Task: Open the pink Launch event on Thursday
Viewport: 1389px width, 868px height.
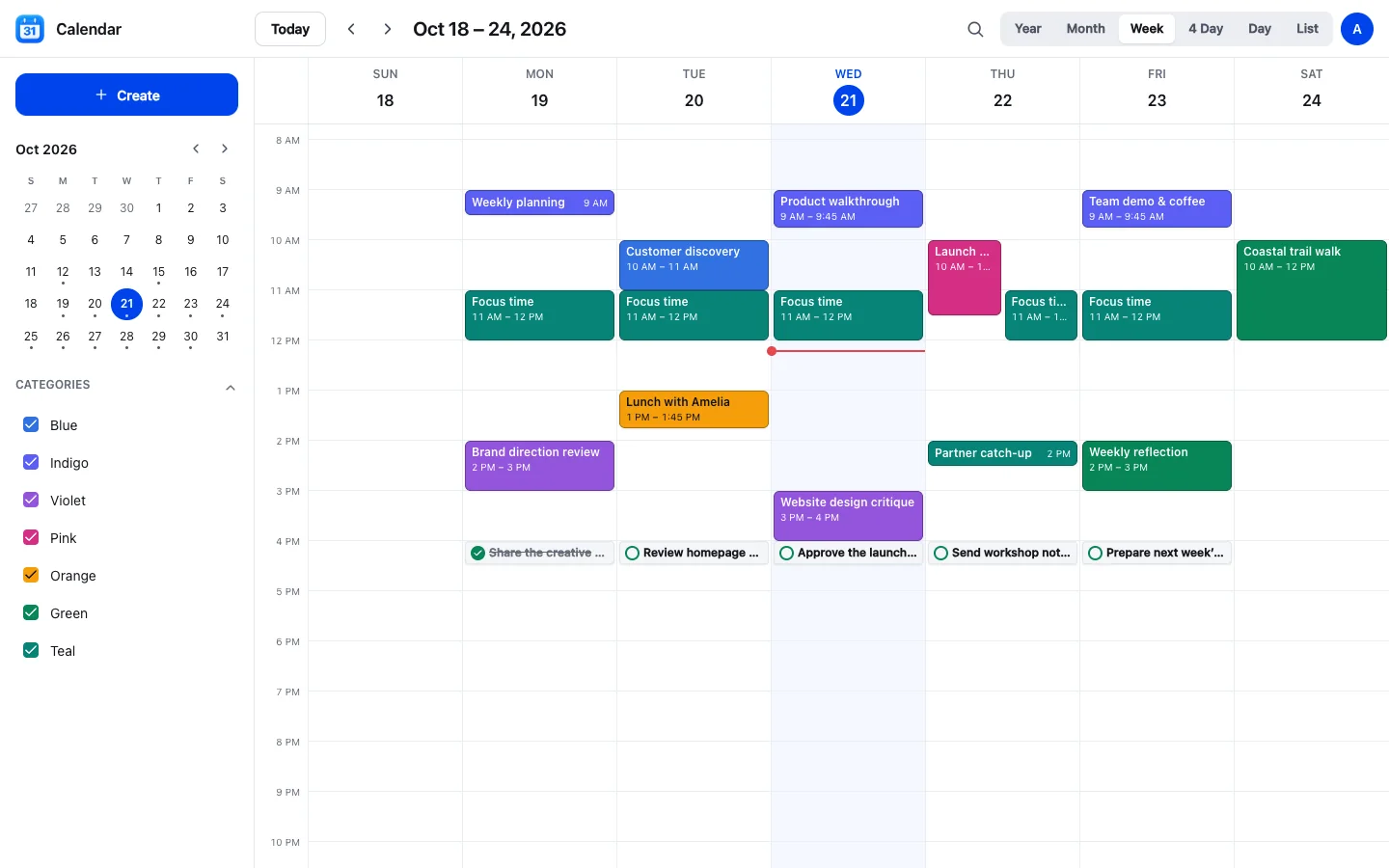Action: pos(964,278)
